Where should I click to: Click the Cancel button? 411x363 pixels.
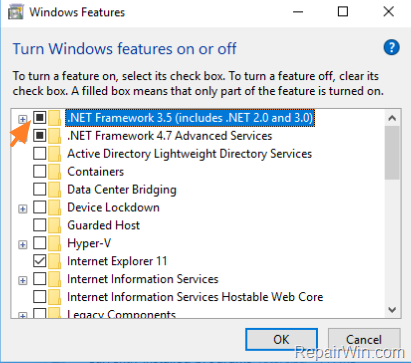click(364, 340)
